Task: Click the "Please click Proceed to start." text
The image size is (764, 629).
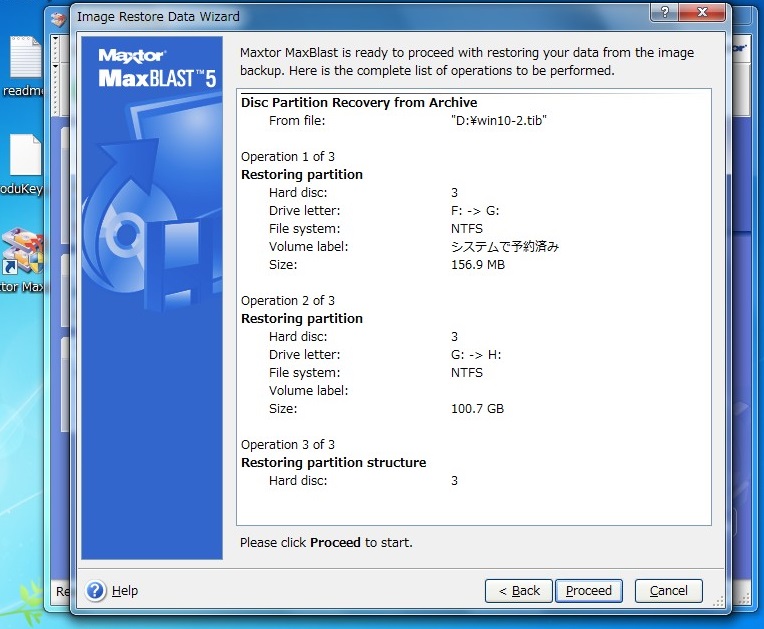Action: point(326,542)
